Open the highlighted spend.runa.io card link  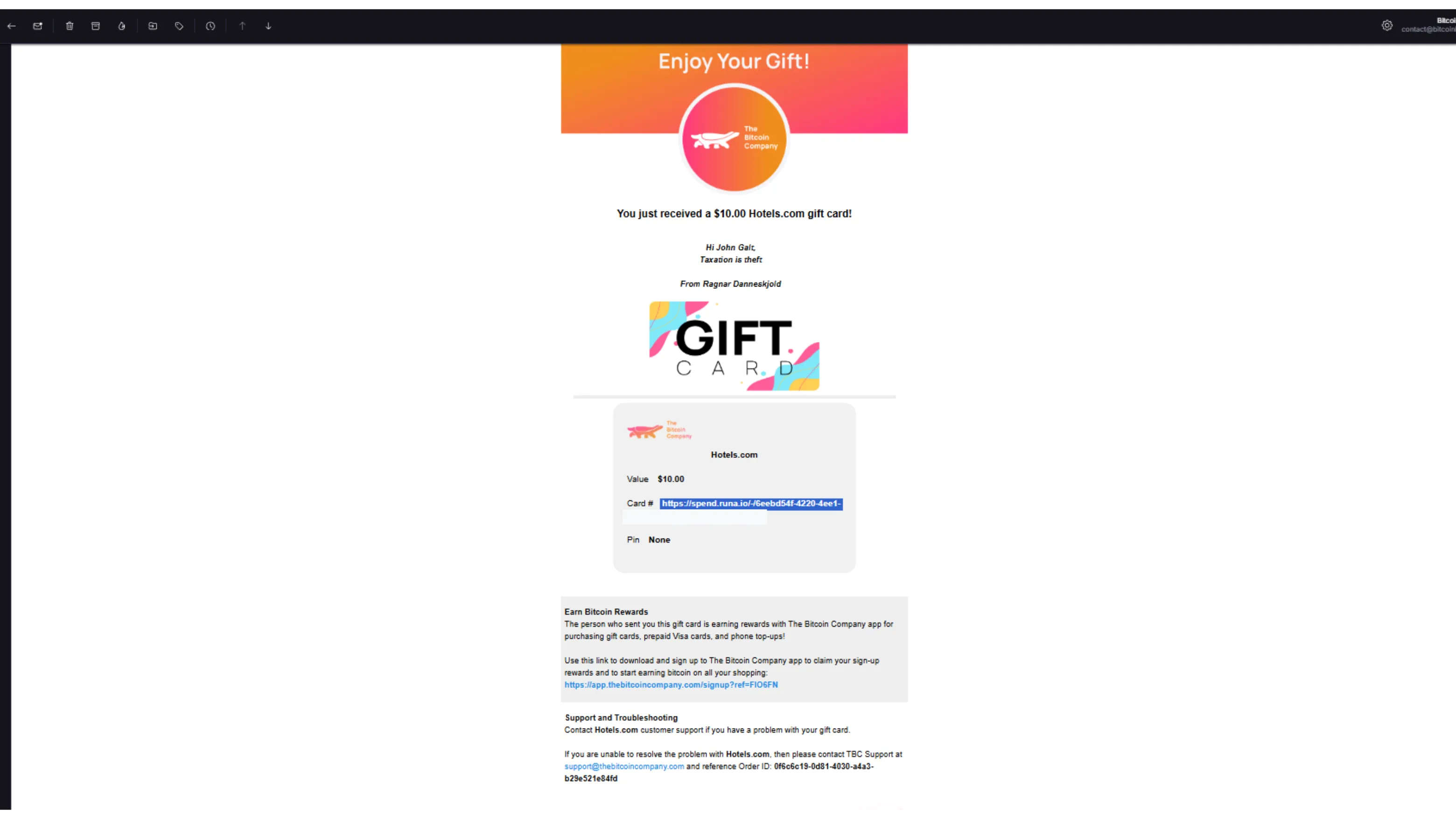point(751,504)
